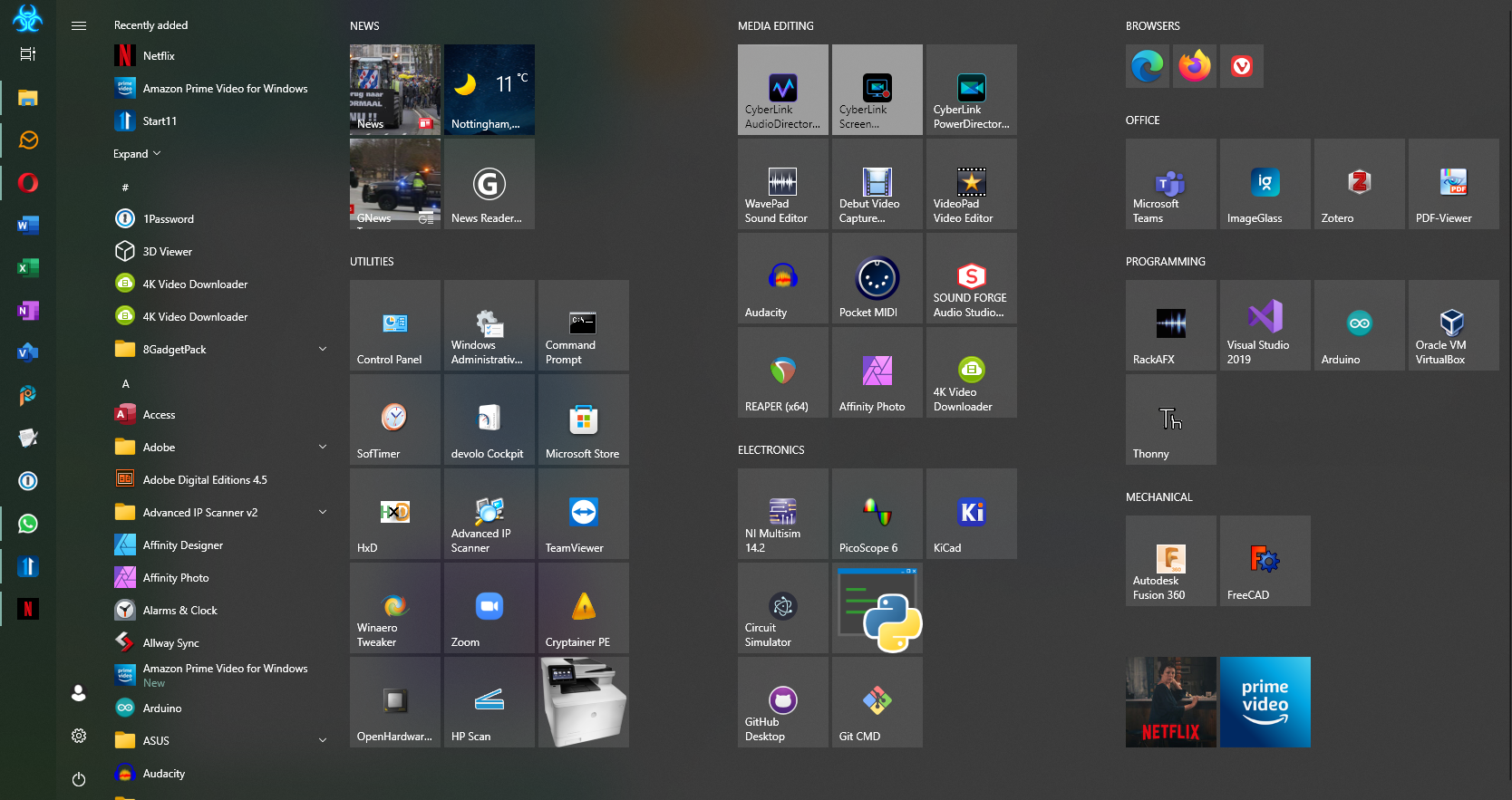The image size is (1512, 800).
Task: Launch the TeamViewer tile
Action: pos(584,514)
